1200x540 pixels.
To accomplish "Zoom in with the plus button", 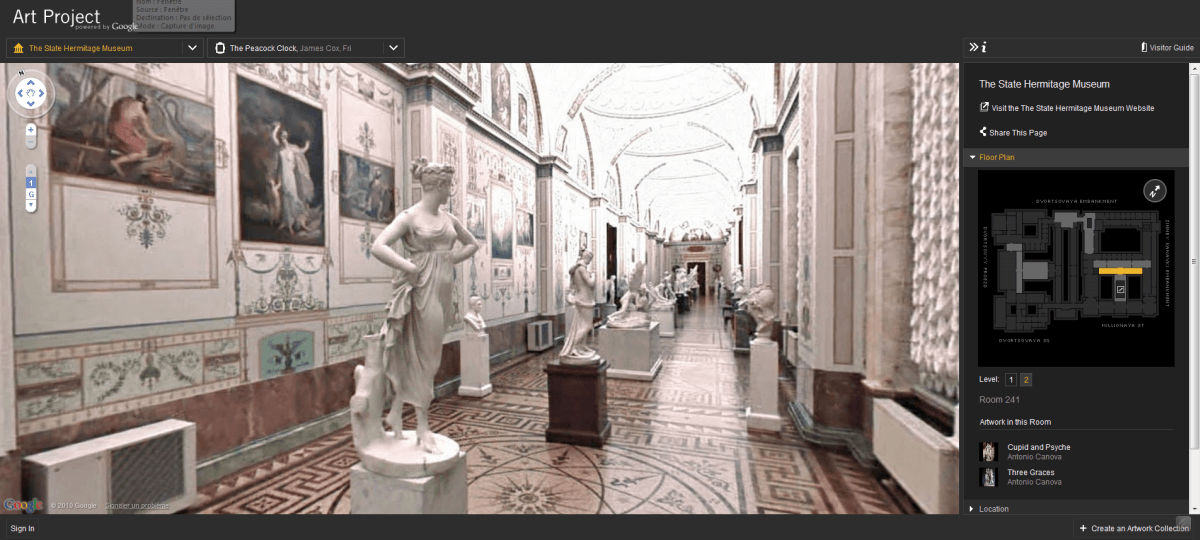I will [x=31, y=130].
